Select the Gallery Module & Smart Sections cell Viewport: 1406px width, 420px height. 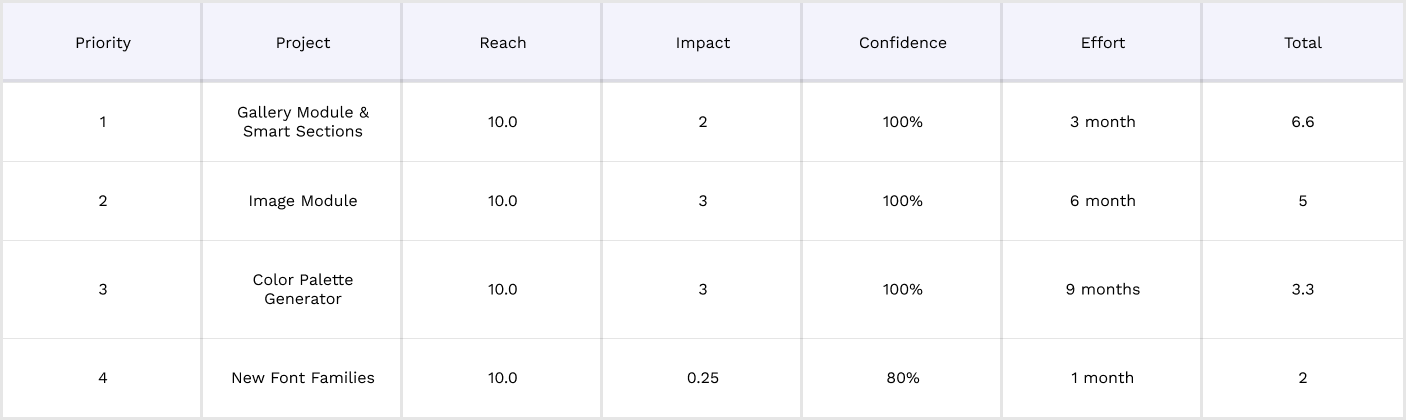pos(302,122)
